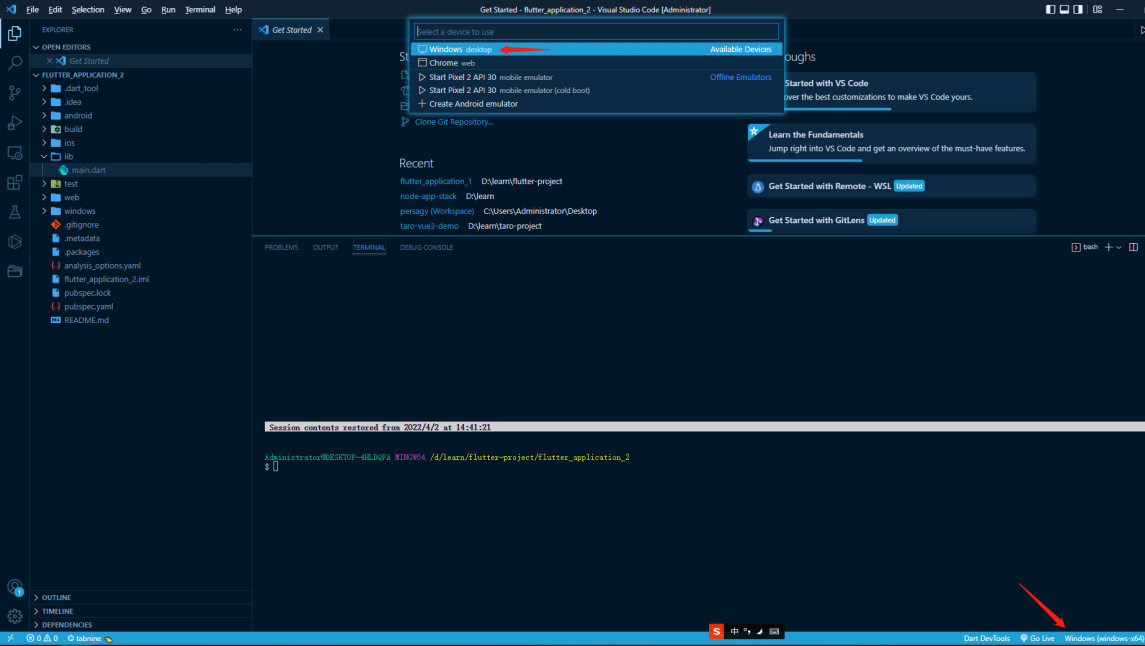1145x646 pixels.
Task: Click tabnine in status bar
Action: point(90,638)
